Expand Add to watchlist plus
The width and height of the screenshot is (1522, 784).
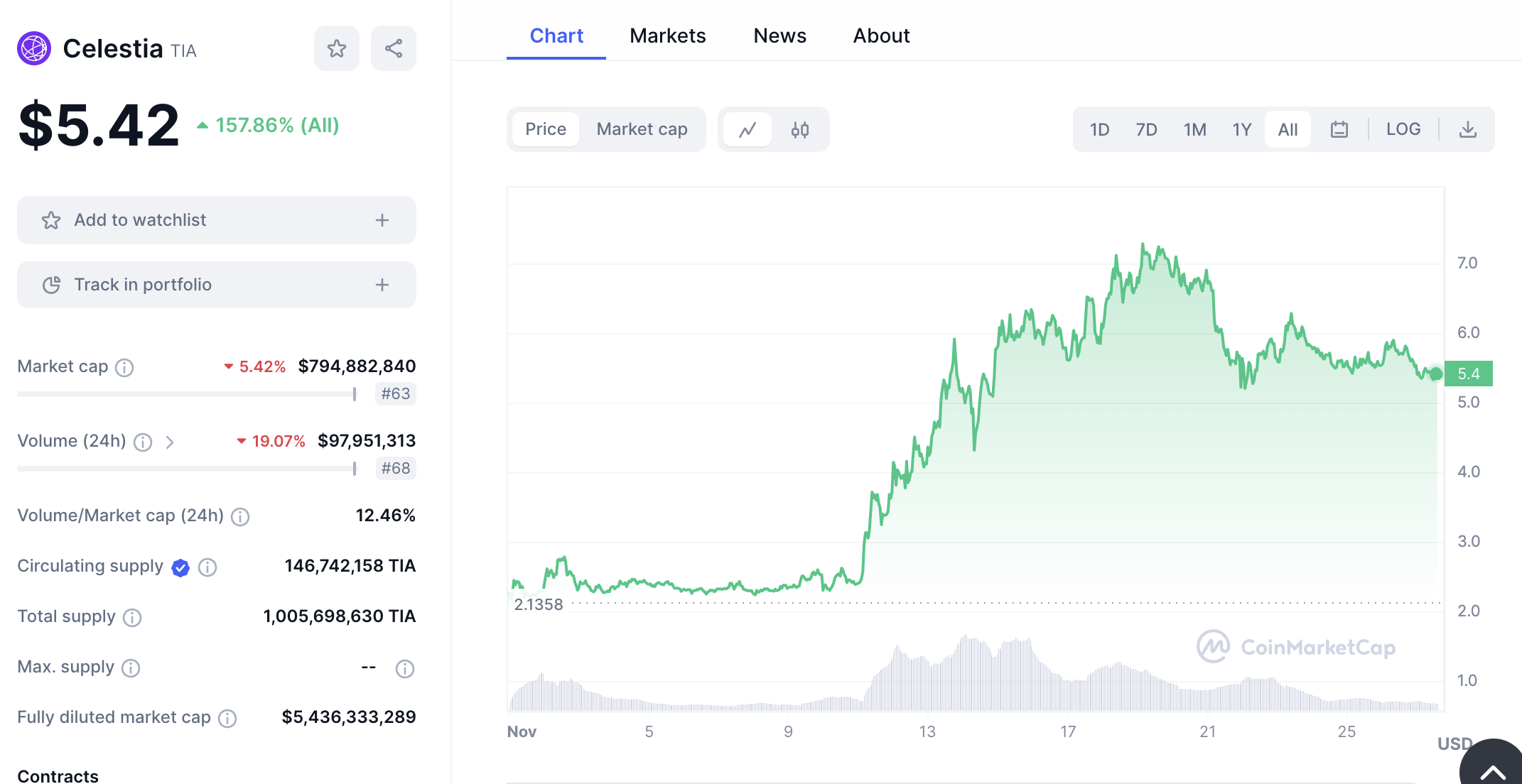pos(382,220)
